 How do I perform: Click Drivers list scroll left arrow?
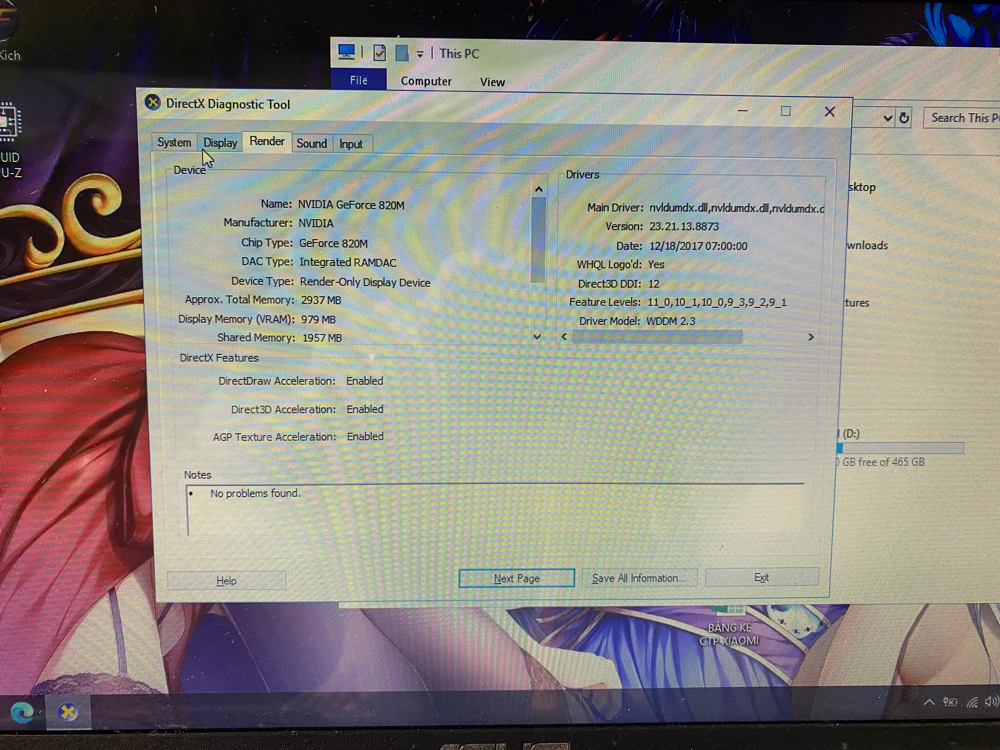pyautogui.click(x=564, y=336)
